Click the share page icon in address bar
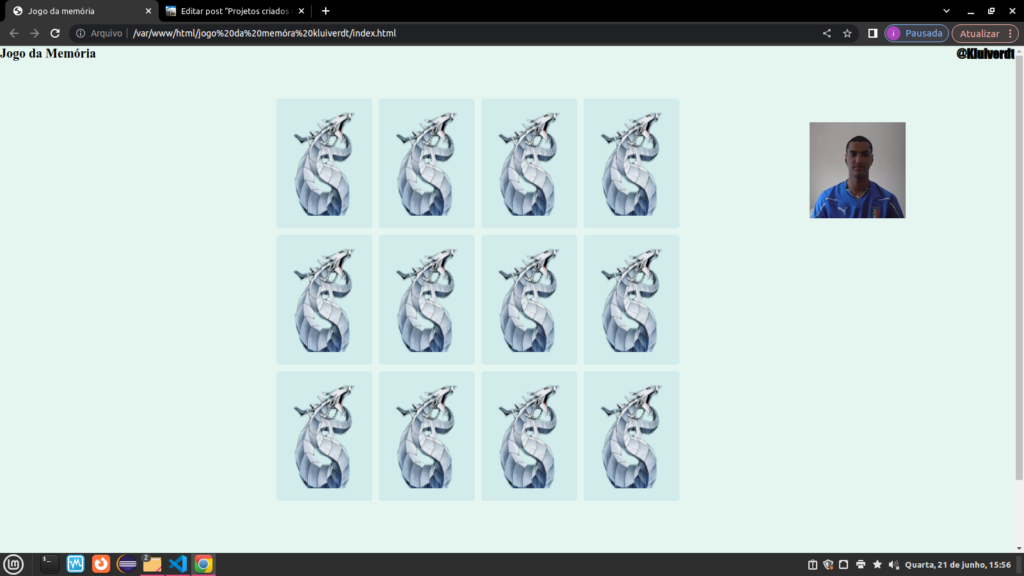The image size is (1024, 576). coord(826,33)
